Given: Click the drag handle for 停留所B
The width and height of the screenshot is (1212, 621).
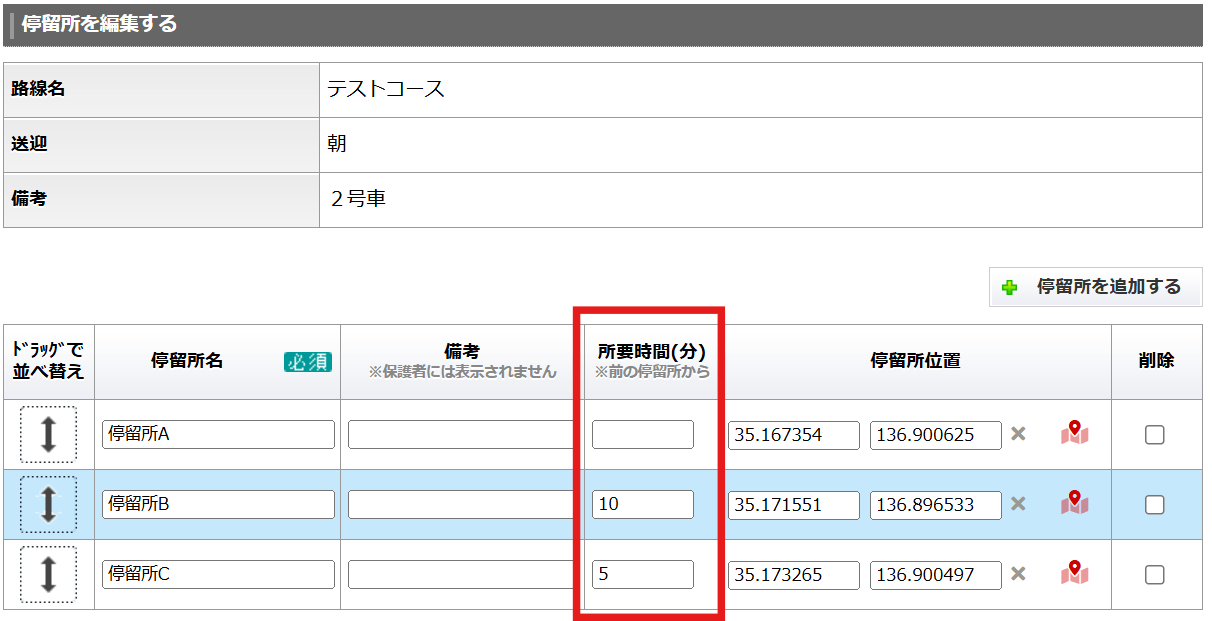Looking at the screenshot, I should pyautogui.click(x=48, y=504).
